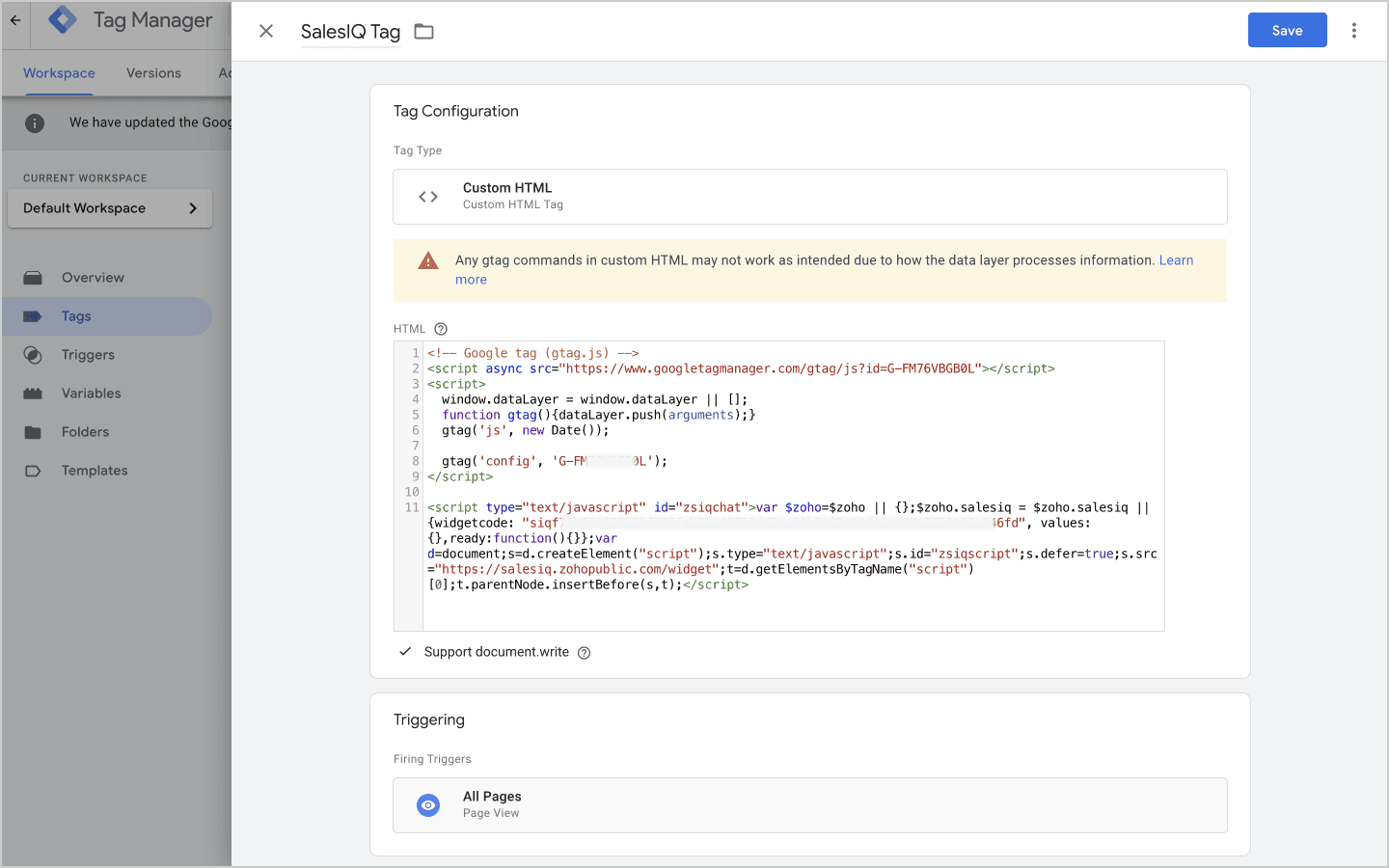Open help icon beside Support document.write
Screen dimensions: 1389x868
point(584,653)
